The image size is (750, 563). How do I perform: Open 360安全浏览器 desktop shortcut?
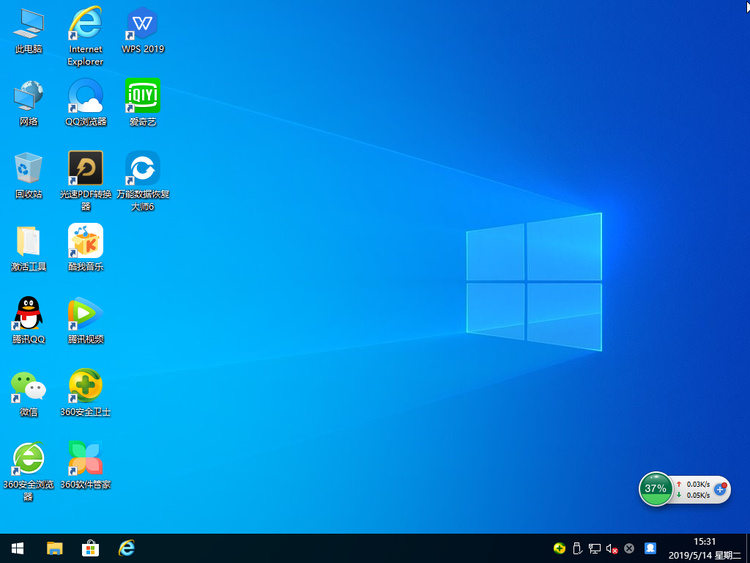28,459
